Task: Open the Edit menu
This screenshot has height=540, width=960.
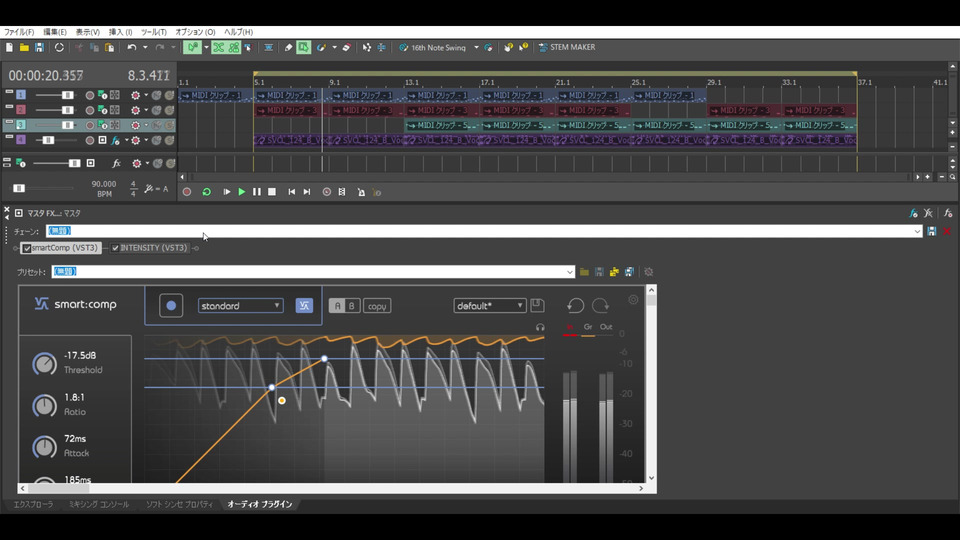Action: 54,32
